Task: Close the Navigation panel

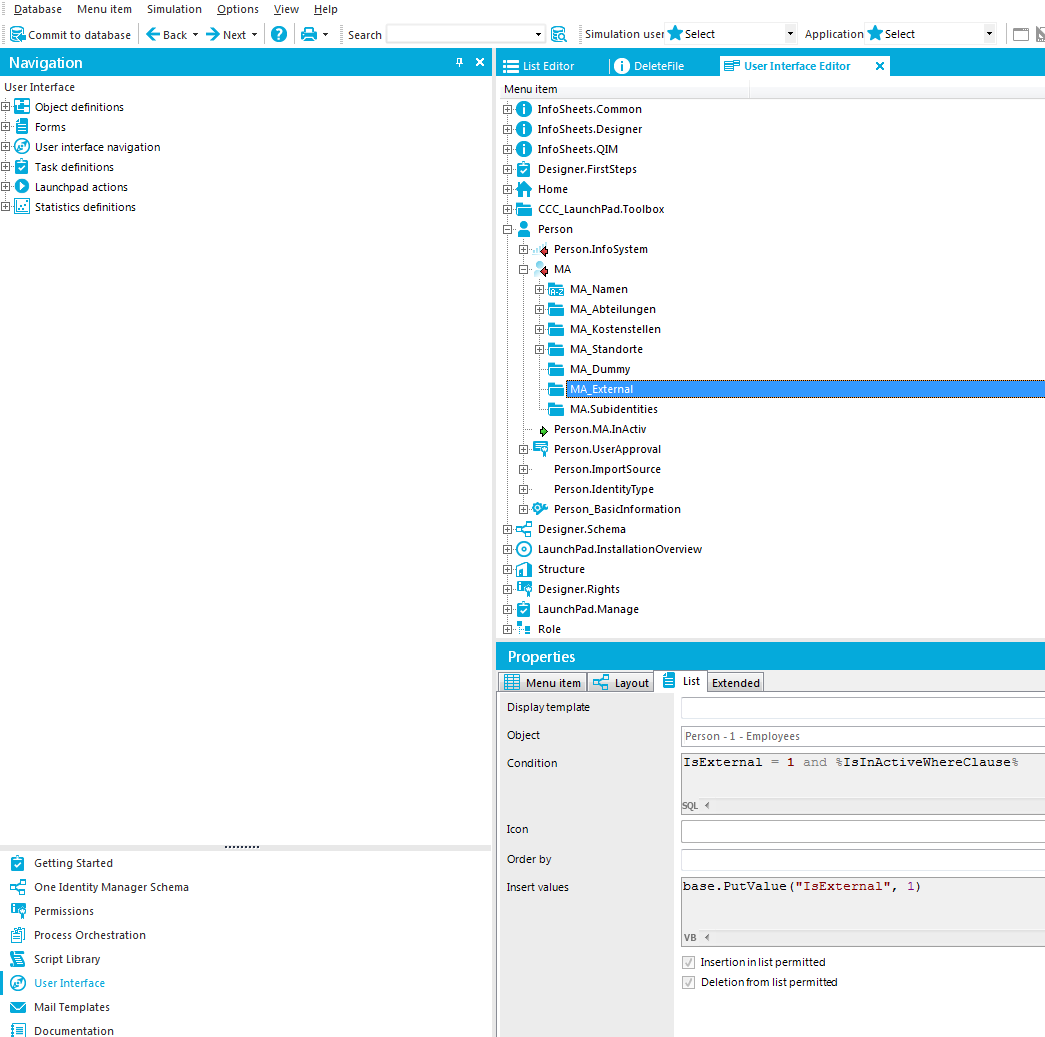Action: coord(480,62)
